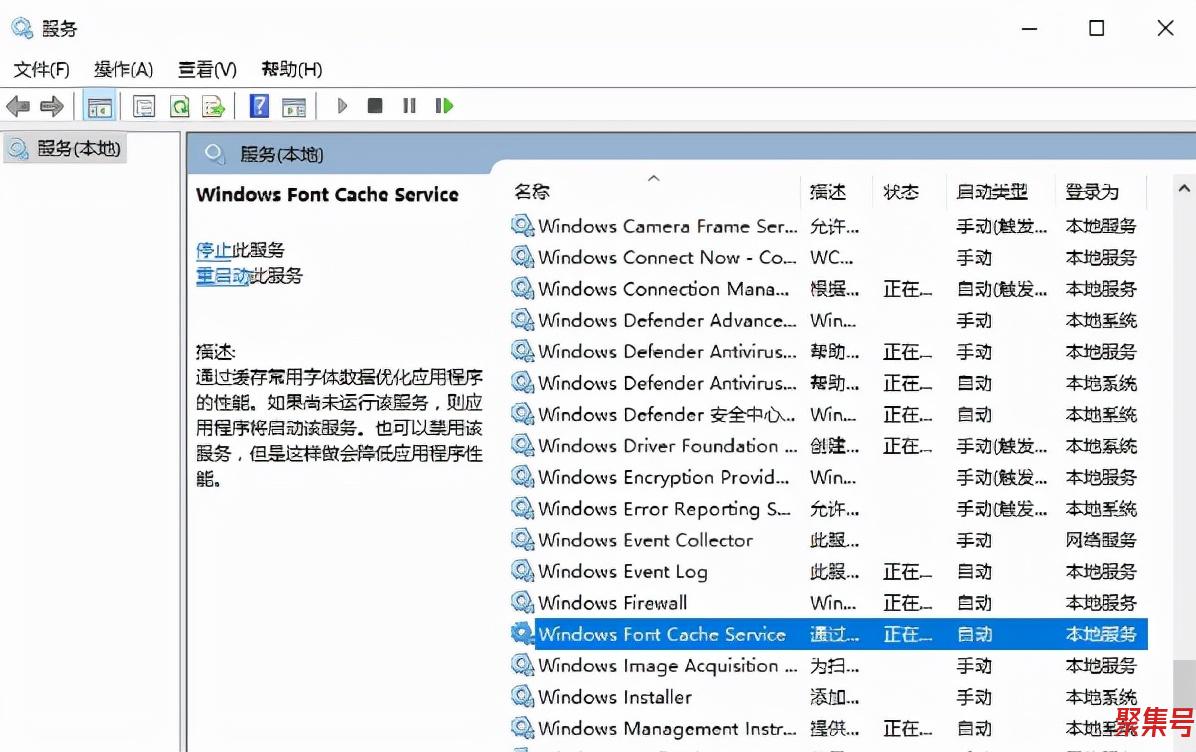Click the 停止 stop this service link

pyautogui.click(x=214, y=250)
